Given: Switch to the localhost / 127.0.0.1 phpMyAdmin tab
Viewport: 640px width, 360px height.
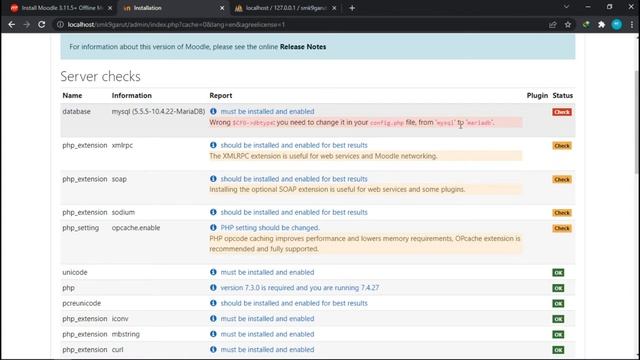Looking at the screenshot, I should pyautogui.click(x=286, y=8).
